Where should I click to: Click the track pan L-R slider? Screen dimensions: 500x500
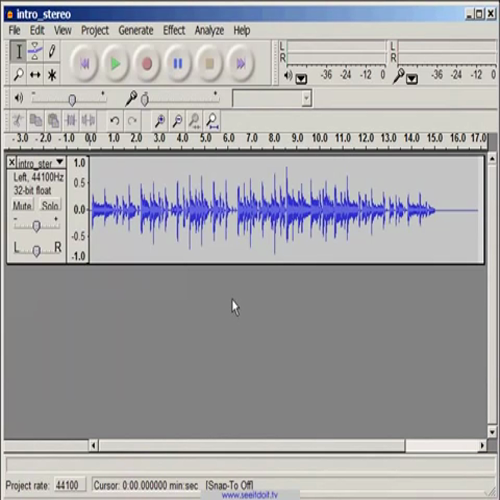pos(37,251)
